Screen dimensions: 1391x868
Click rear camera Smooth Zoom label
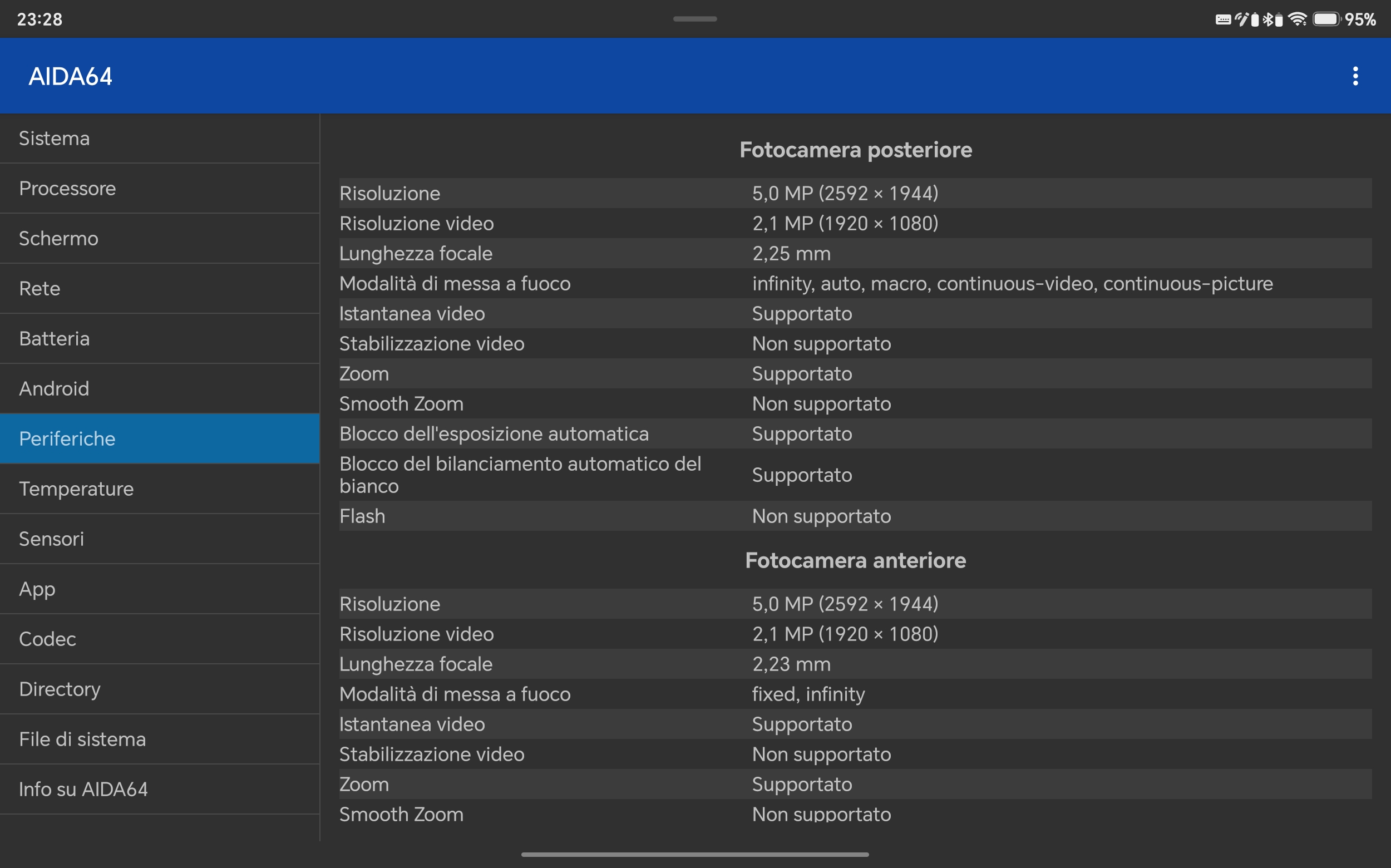401,403
